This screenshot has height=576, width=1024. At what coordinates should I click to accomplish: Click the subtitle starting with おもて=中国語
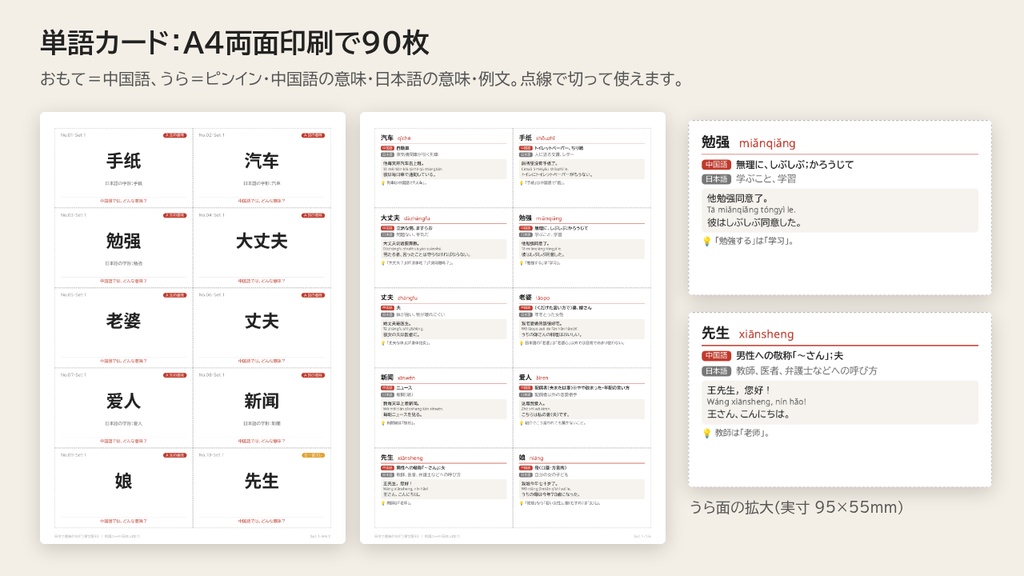364,79
